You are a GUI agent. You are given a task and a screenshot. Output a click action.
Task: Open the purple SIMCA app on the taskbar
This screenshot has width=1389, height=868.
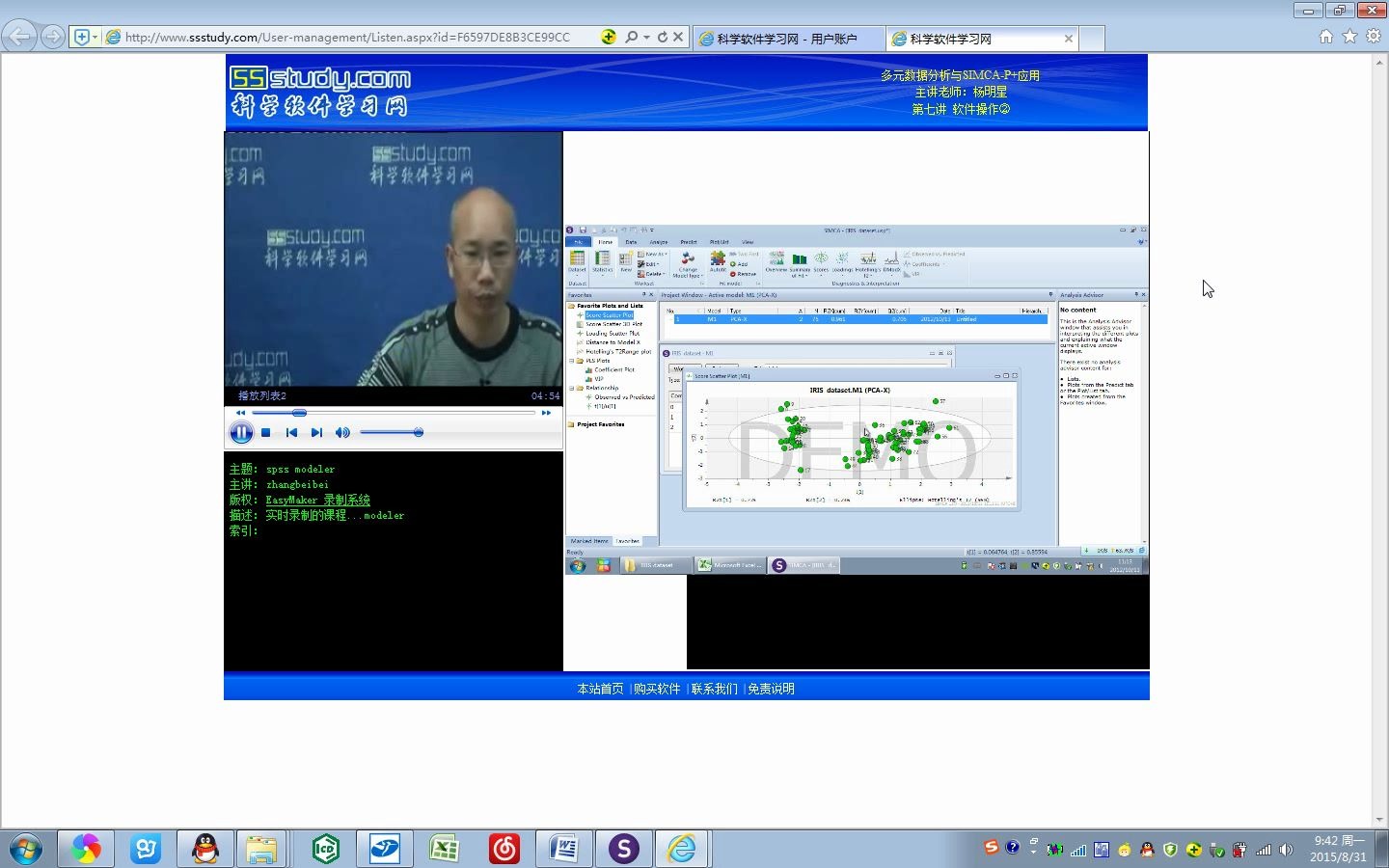pyautogui.click(x=624, y=849)
